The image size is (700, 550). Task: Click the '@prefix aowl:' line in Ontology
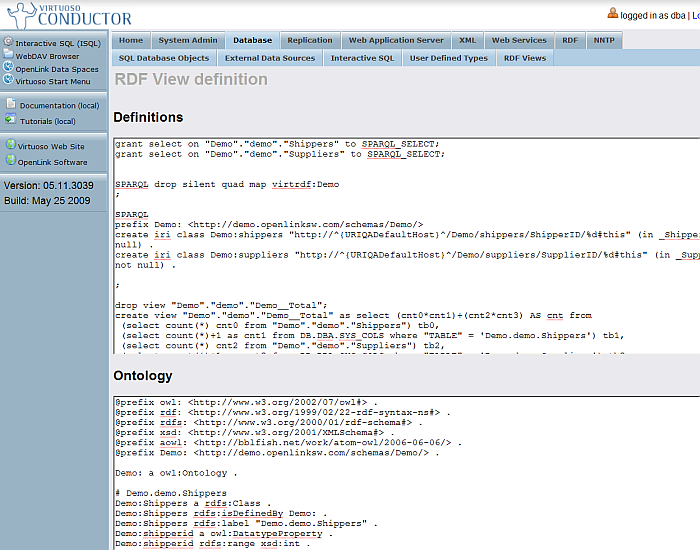(288, 443)
